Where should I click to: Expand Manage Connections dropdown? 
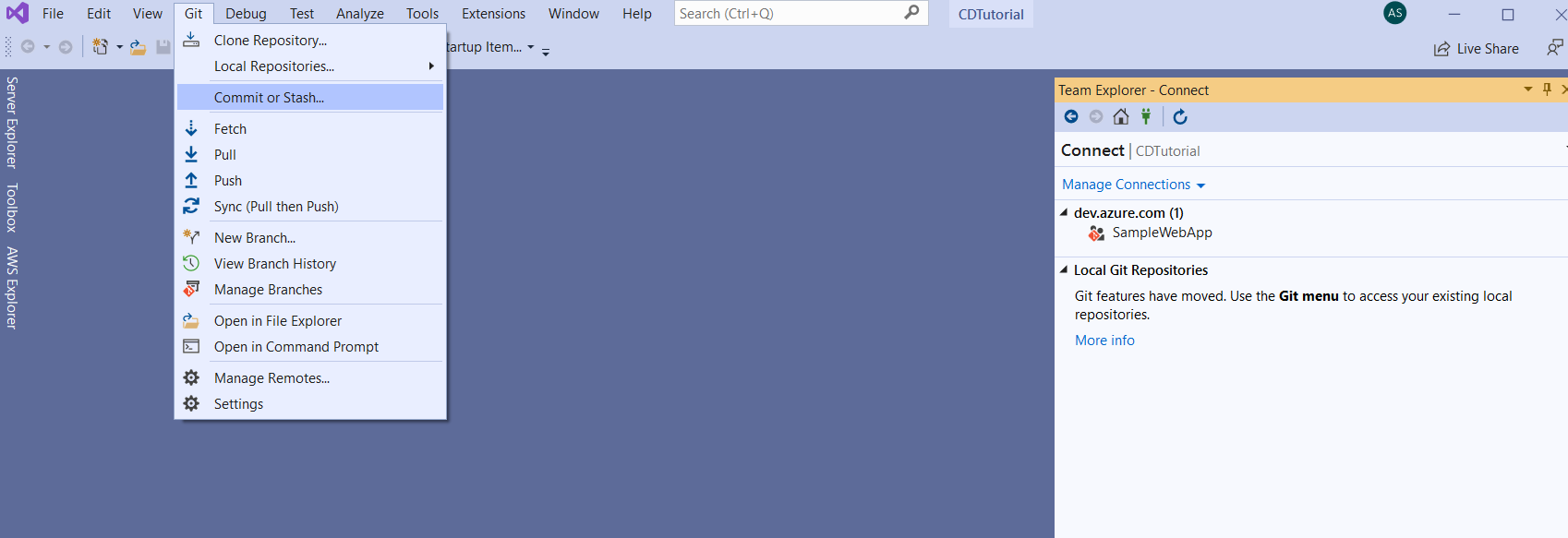click(x=1200, y=185)
